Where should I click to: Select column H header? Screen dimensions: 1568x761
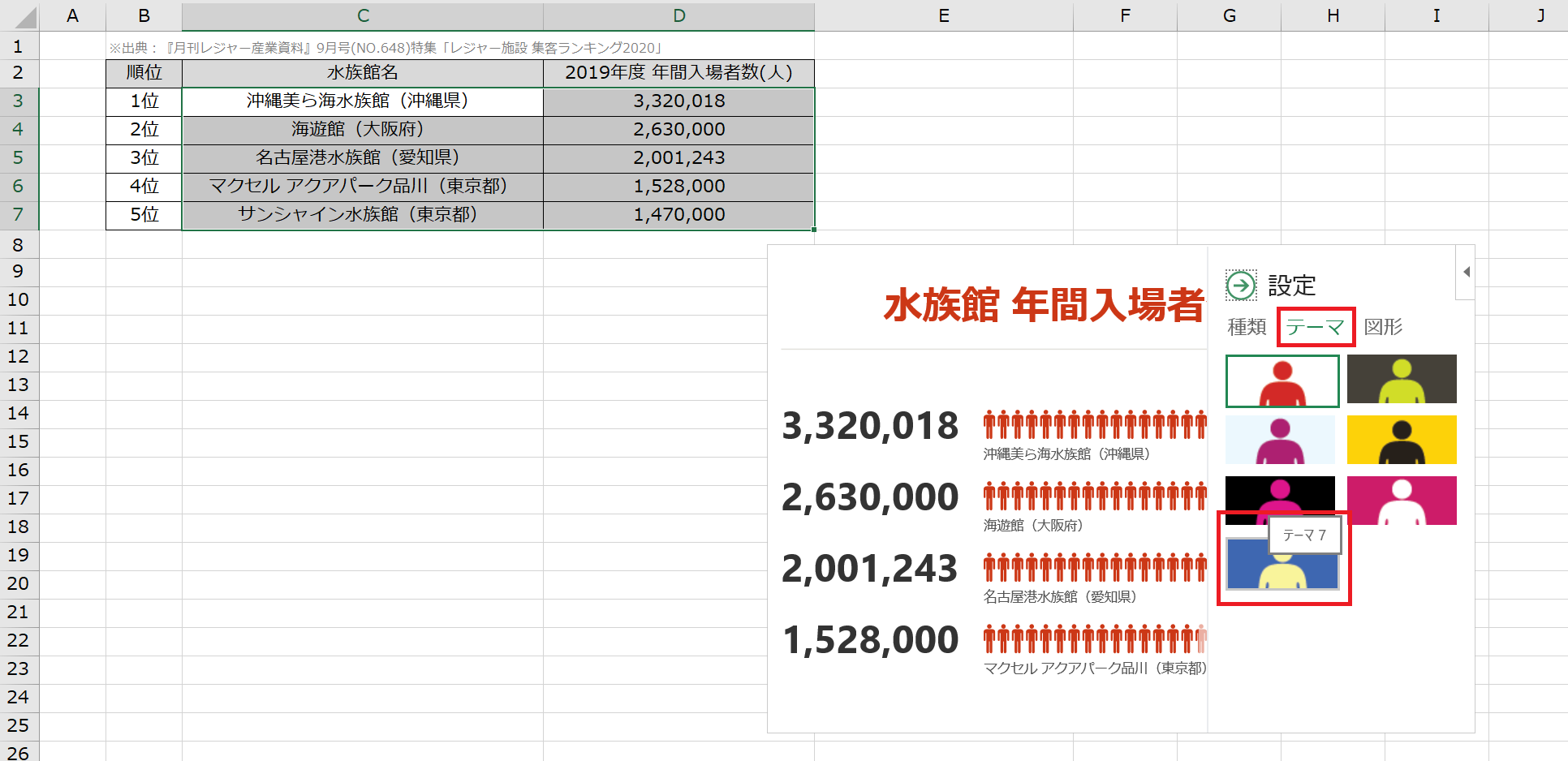1333,15
